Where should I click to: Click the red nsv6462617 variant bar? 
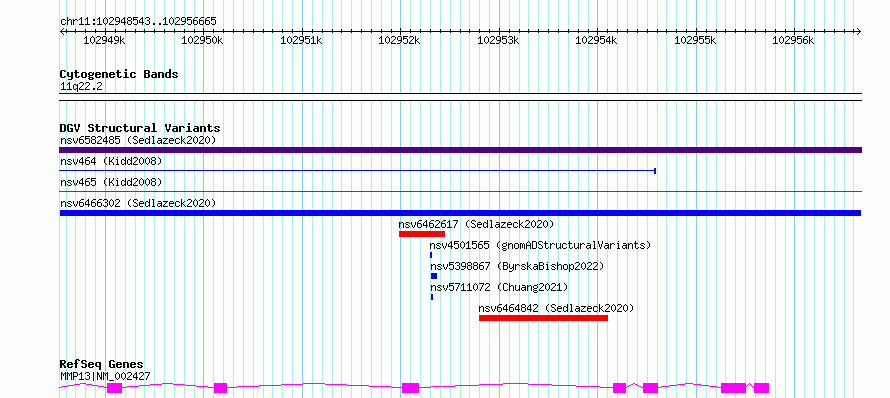tap(422, 234)
